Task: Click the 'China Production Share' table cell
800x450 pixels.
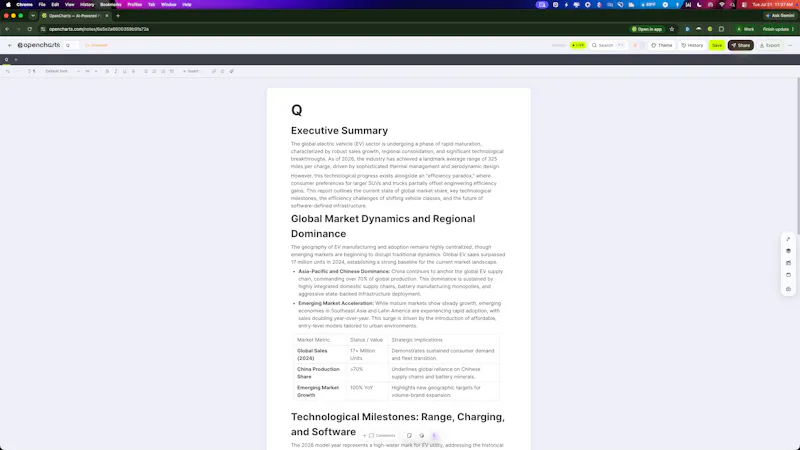Action: pos(319,373)
